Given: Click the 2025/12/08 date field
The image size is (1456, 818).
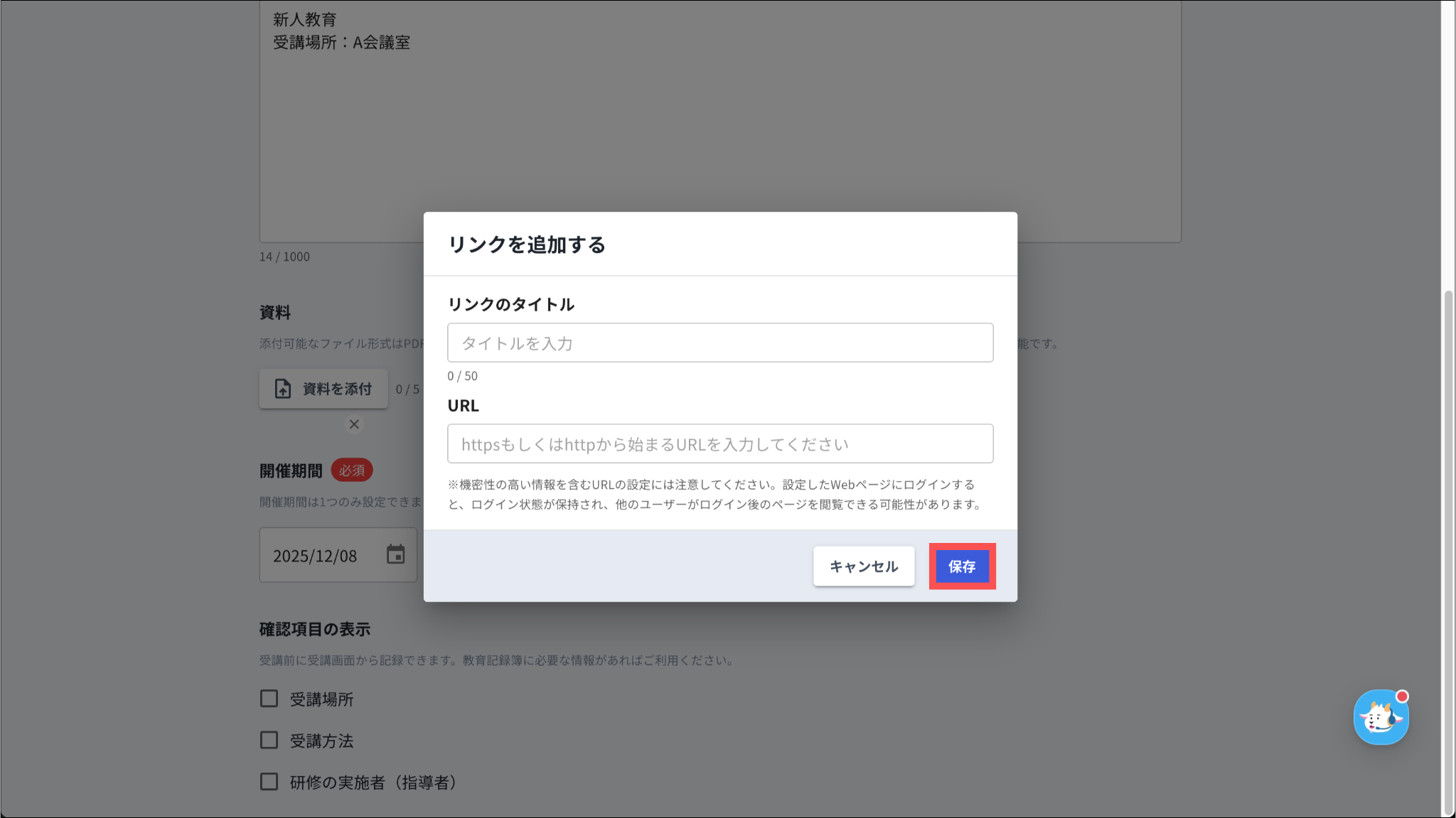Looking at the screenshot, I should [316, 556].
